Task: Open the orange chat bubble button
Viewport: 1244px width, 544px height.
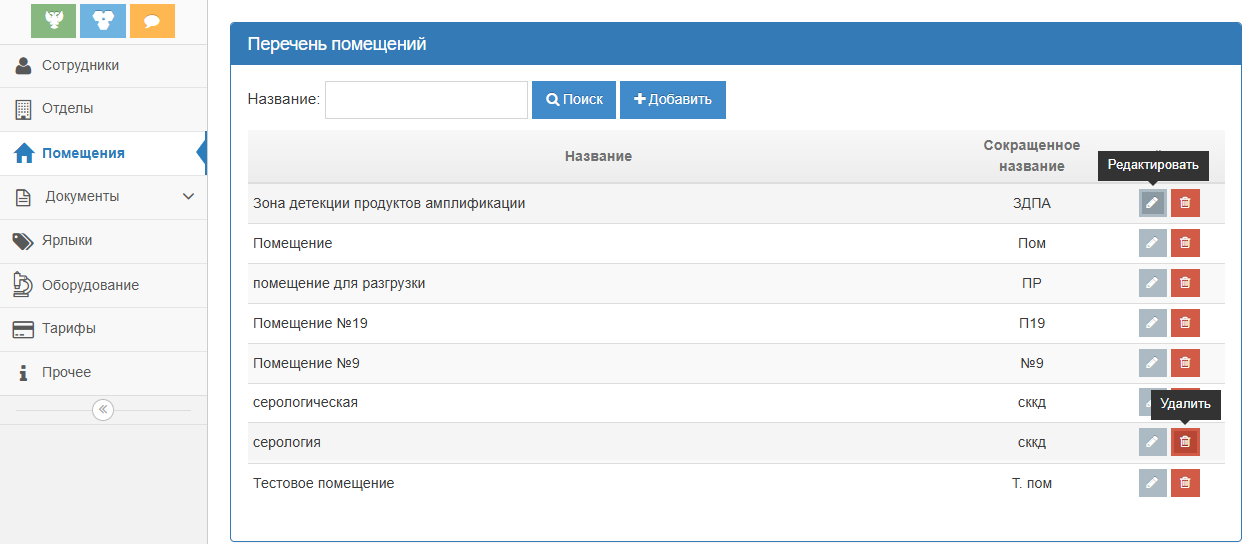Action: coord(152,21)
